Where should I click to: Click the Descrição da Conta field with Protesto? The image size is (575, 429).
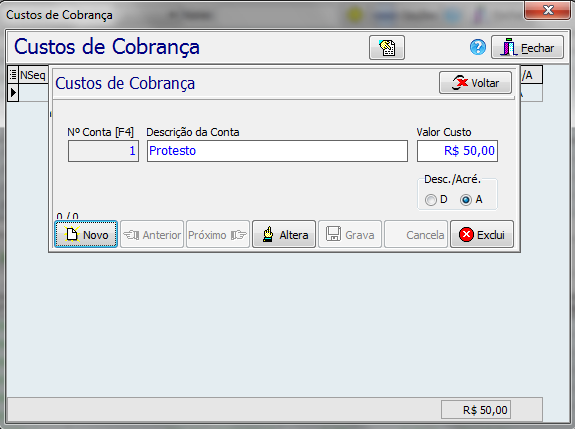(x=277, y=151)
